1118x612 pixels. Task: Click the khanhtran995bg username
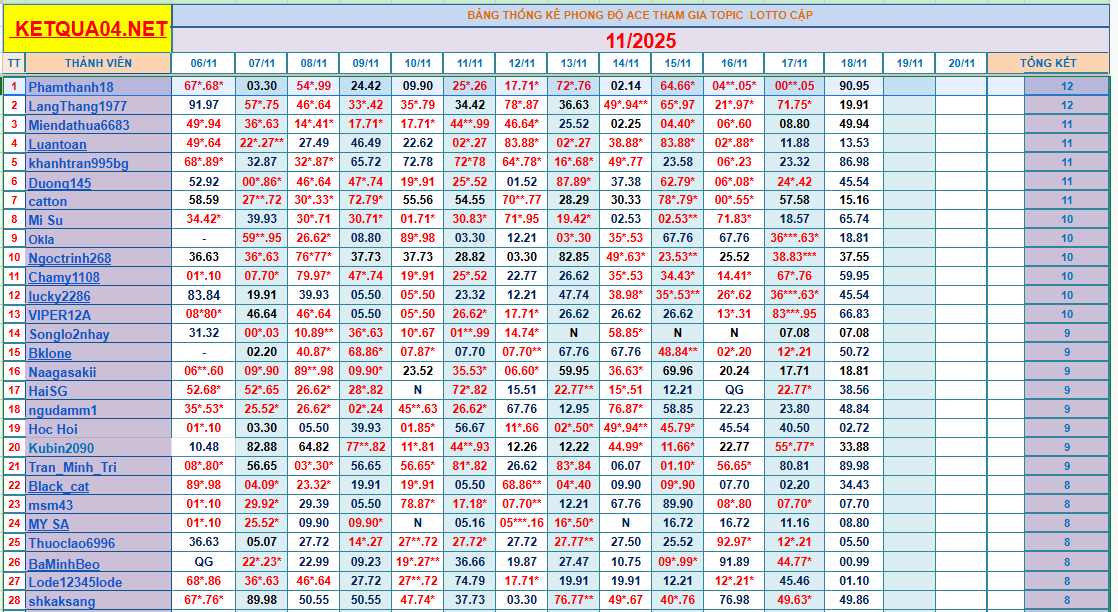pyautogui.click(x=78, y=163)
